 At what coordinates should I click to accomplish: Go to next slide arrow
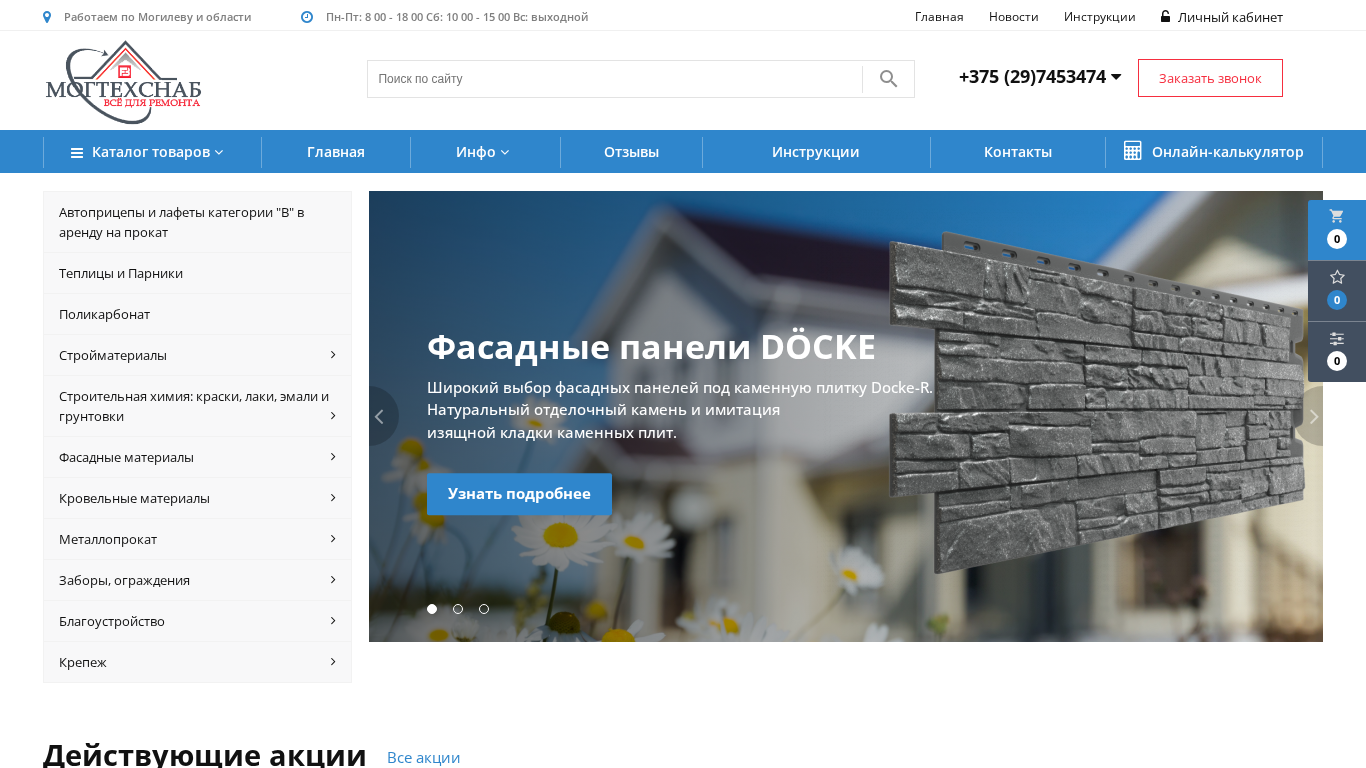click(x=1312, y=417)
